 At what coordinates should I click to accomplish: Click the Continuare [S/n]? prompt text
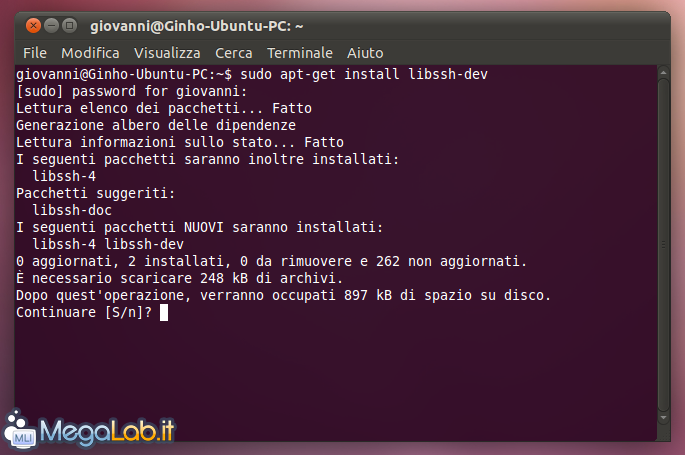pyautogui.click(x=84, y=313)
